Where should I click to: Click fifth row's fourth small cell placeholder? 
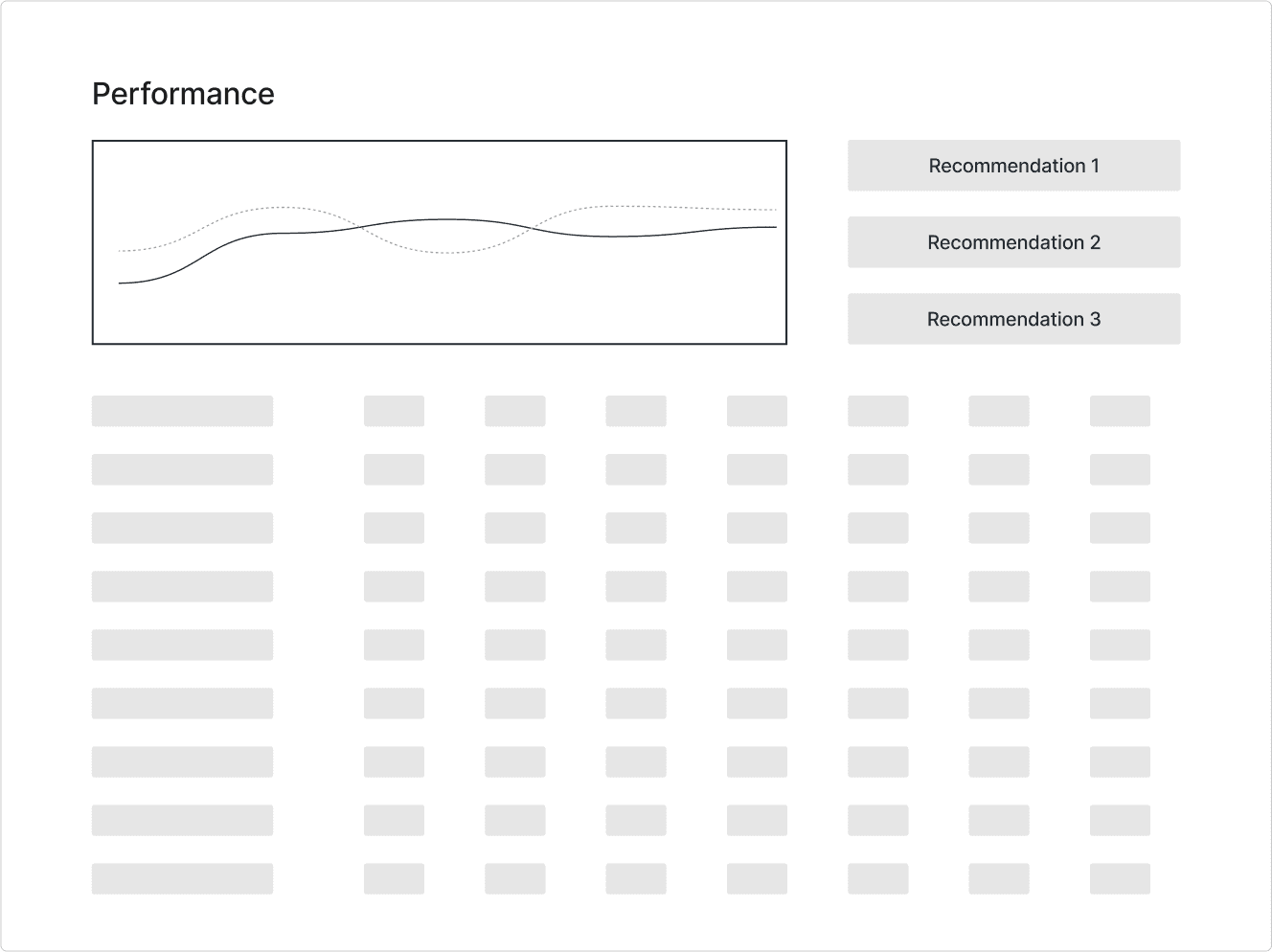point(757,645)
